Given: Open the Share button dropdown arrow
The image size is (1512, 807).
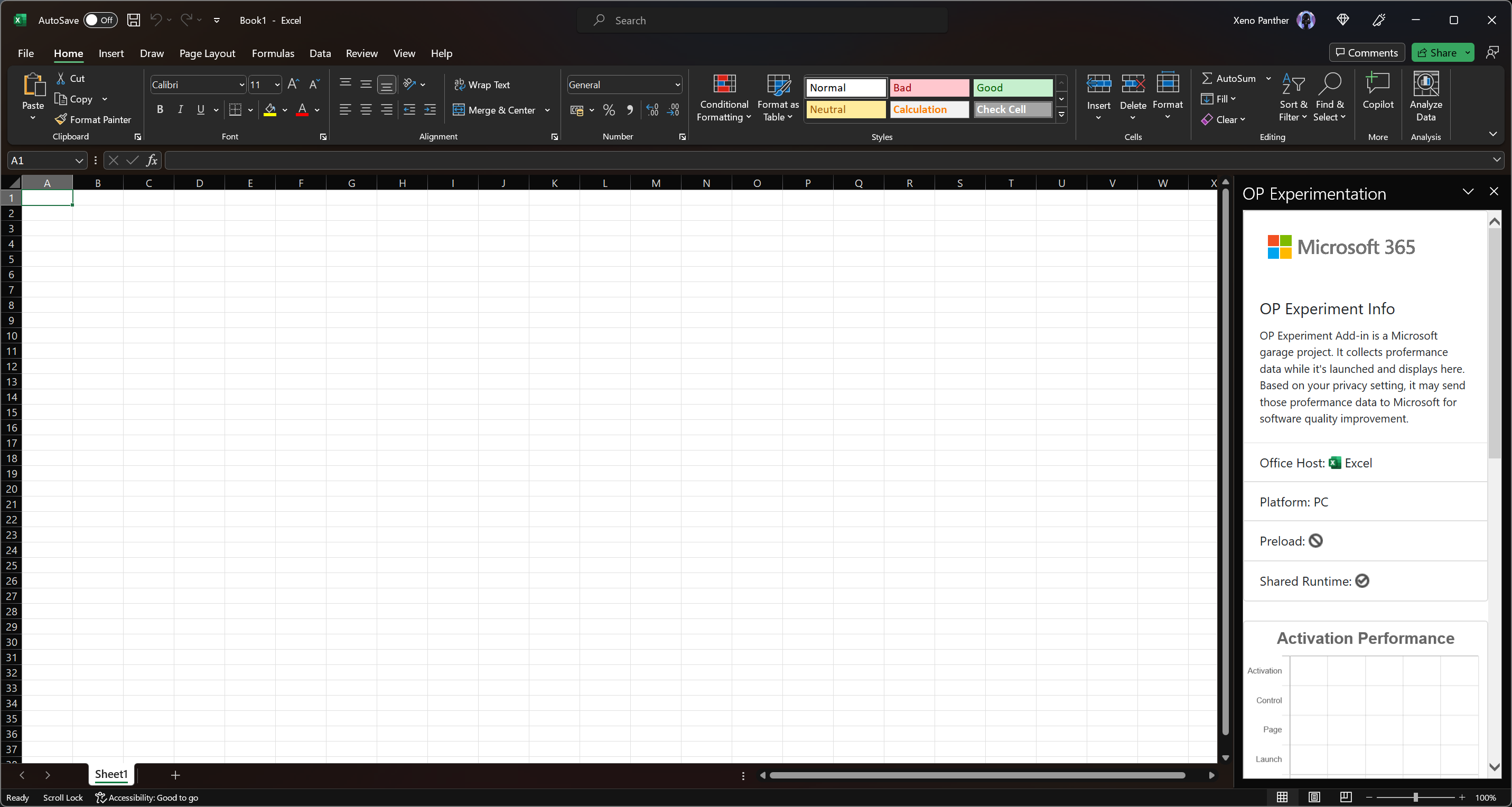Looking at the screenshot, I should tap(1468, 53).
